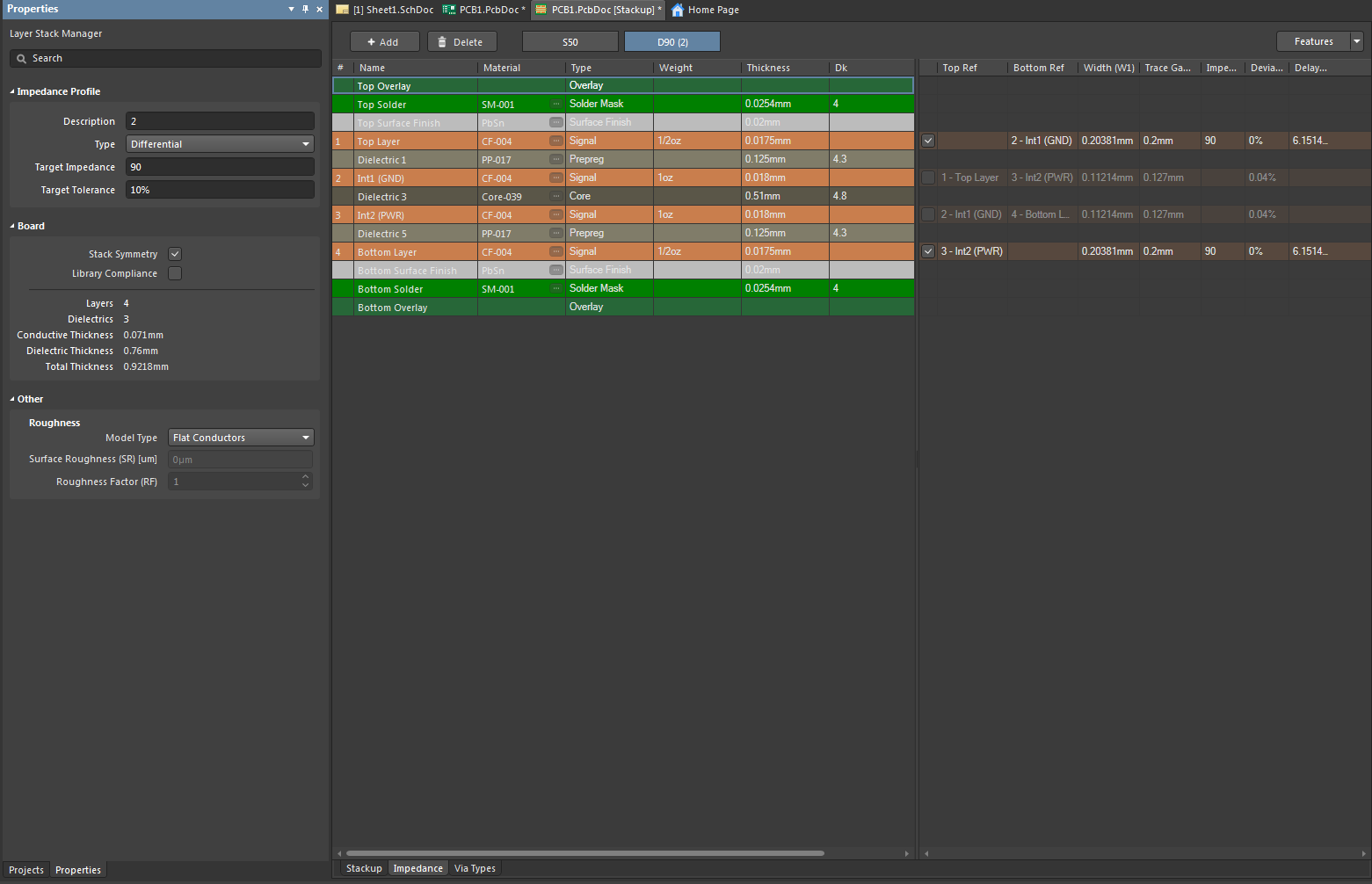
Task: Disable the Stack Symmetry checkbox
Action: tap(174, 253)
